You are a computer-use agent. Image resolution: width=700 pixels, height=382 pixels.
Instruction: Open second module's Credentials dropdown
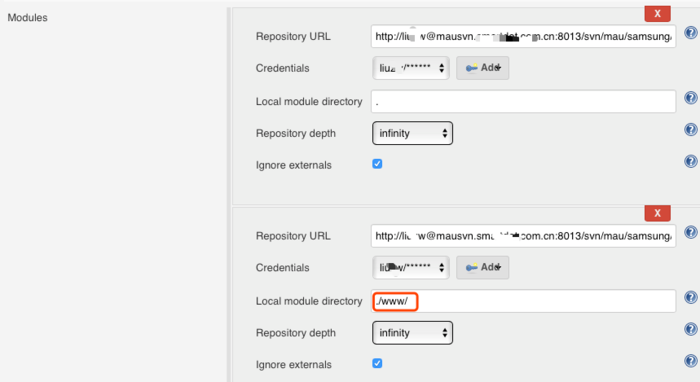tap(411, 267)
